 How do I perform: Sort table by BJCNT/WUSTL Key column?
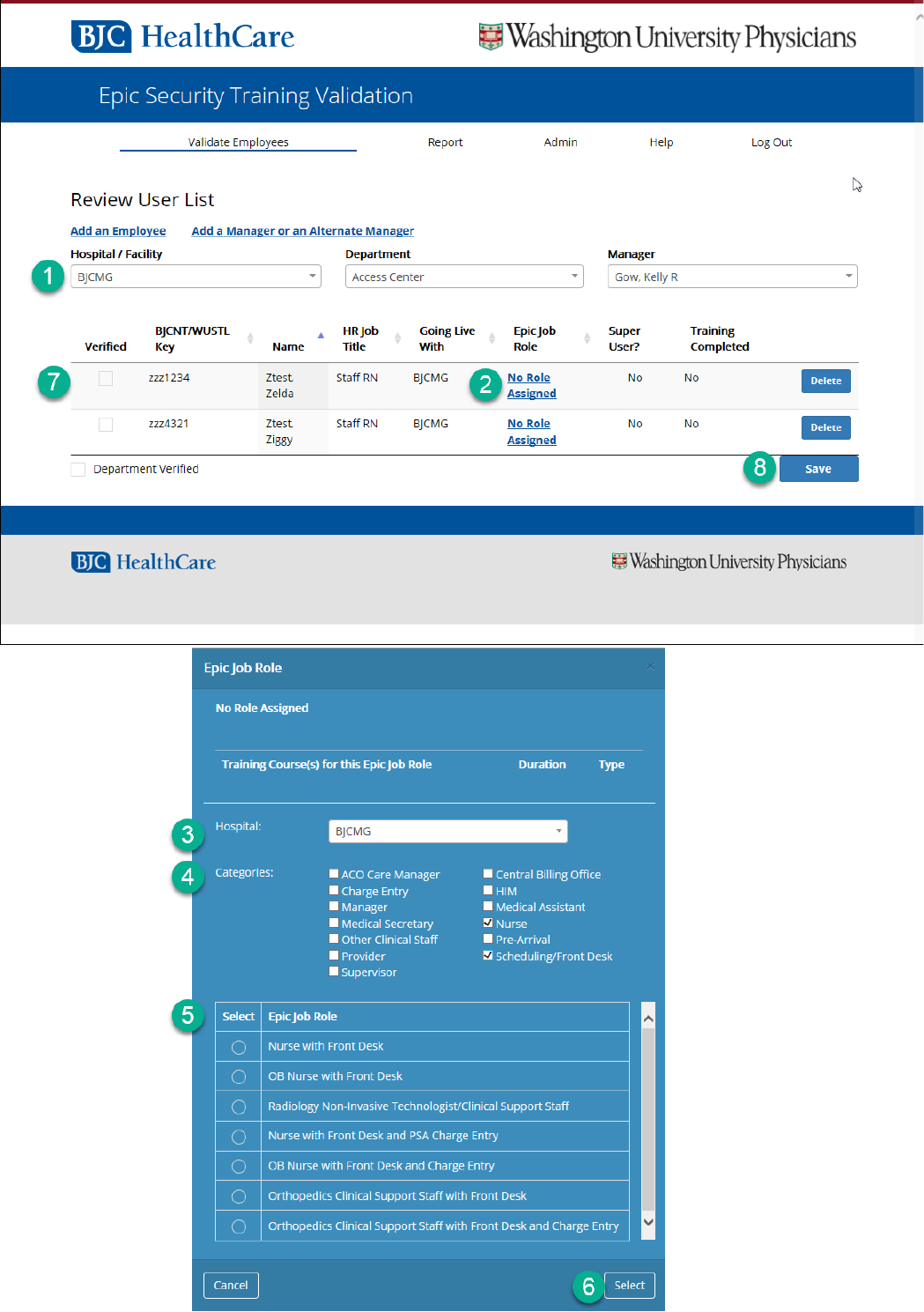pos(250,338)
